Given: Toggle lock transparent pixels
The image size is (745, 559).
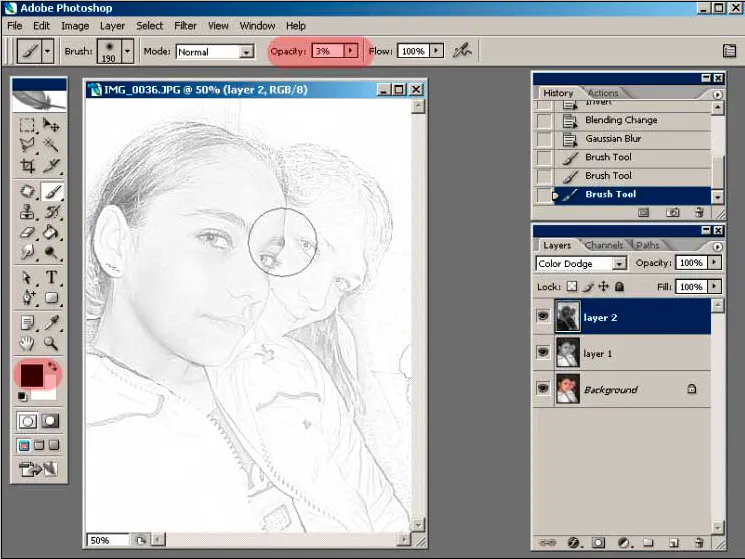Looking at the screenshot, I should (x=572, y=286).
